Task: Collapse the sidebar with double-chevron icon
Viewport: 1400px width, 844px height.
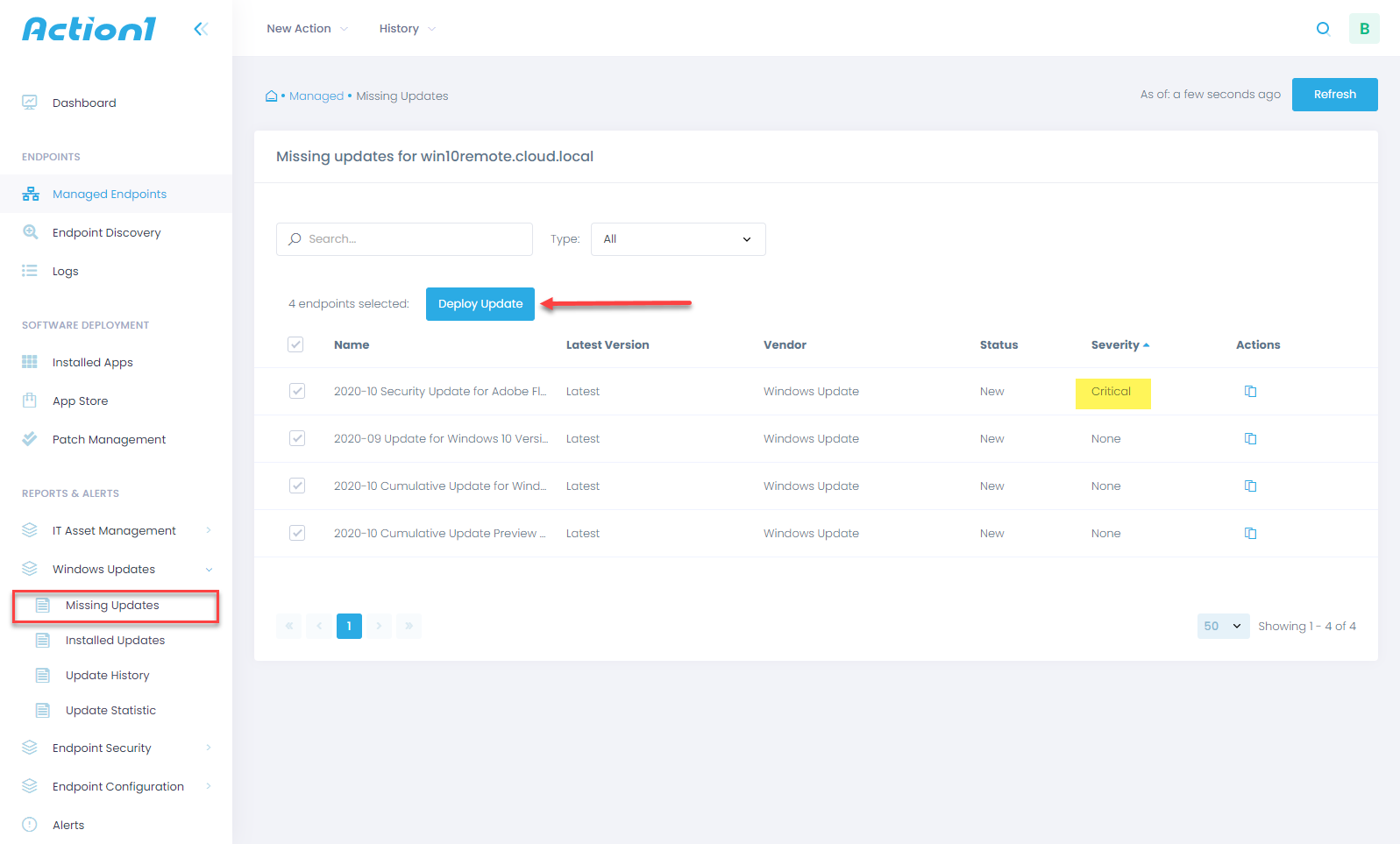Action: [x=201, y=29]
